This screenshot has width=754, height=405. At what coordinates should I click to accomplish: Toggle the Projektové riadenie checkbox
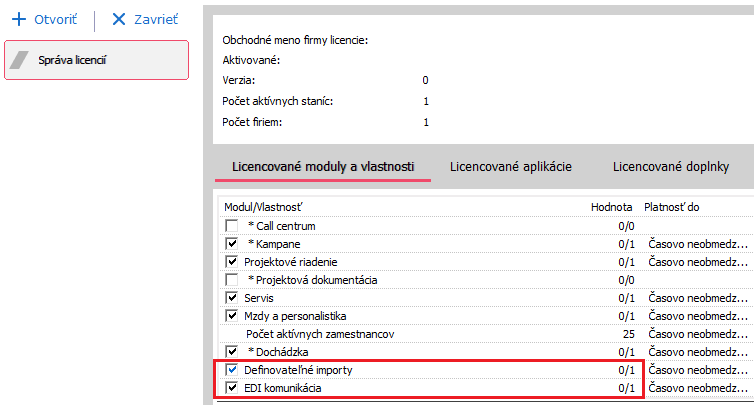pos(232,262)
